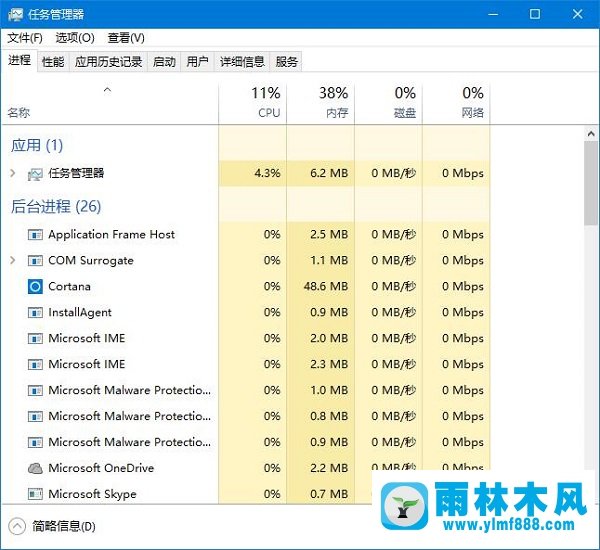
Task: Sort by the 网络 0% column header
Action: (x=456, y=103)
